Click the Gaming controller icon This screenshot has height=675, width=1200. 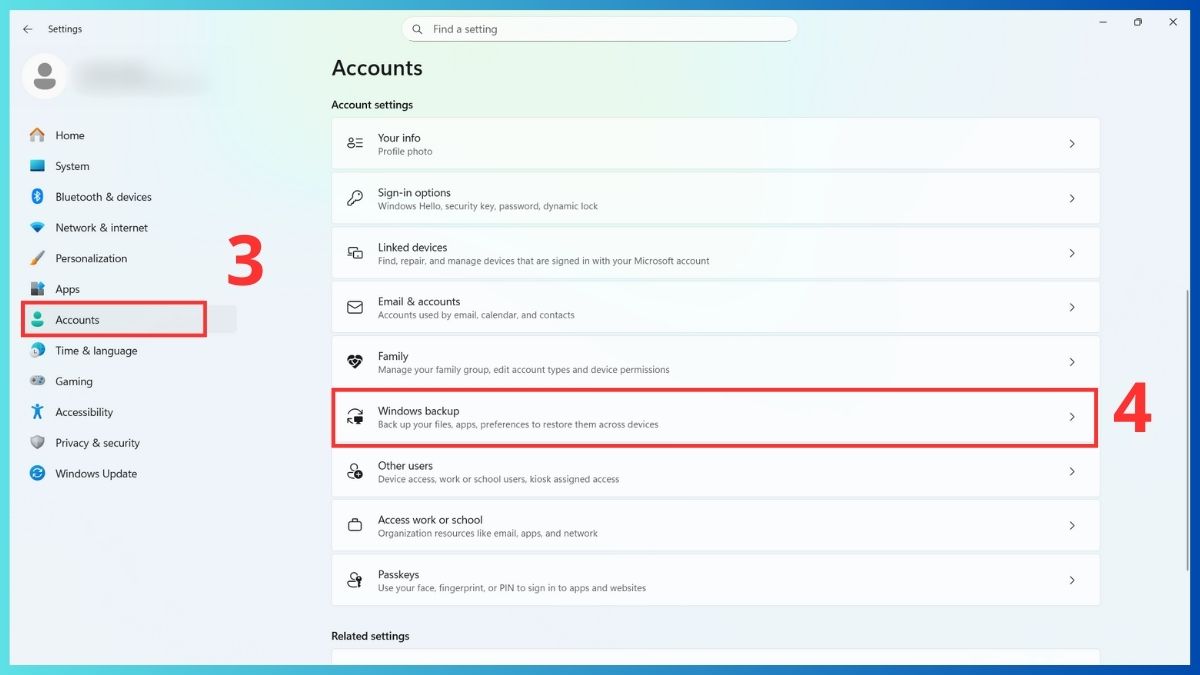click(37, 381)
